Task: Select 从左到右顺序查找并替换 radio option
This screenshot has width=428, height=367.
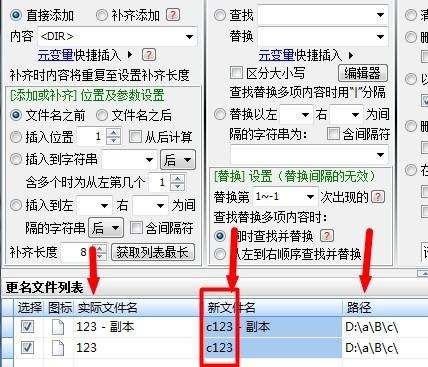Action: pos(220,254)
